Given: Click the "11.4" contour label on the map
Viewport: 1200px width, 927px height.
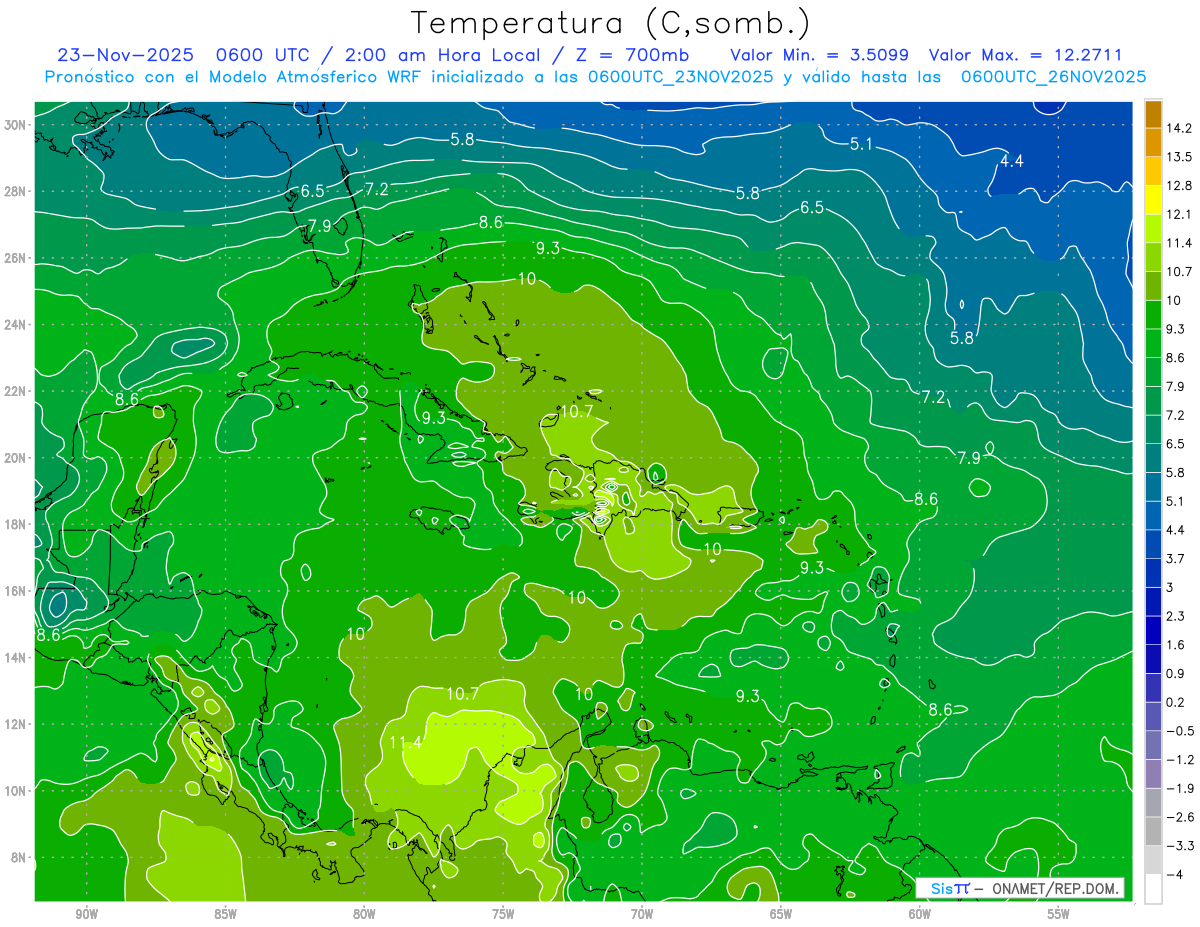Looking at the screenshot, I should [405, 742].
